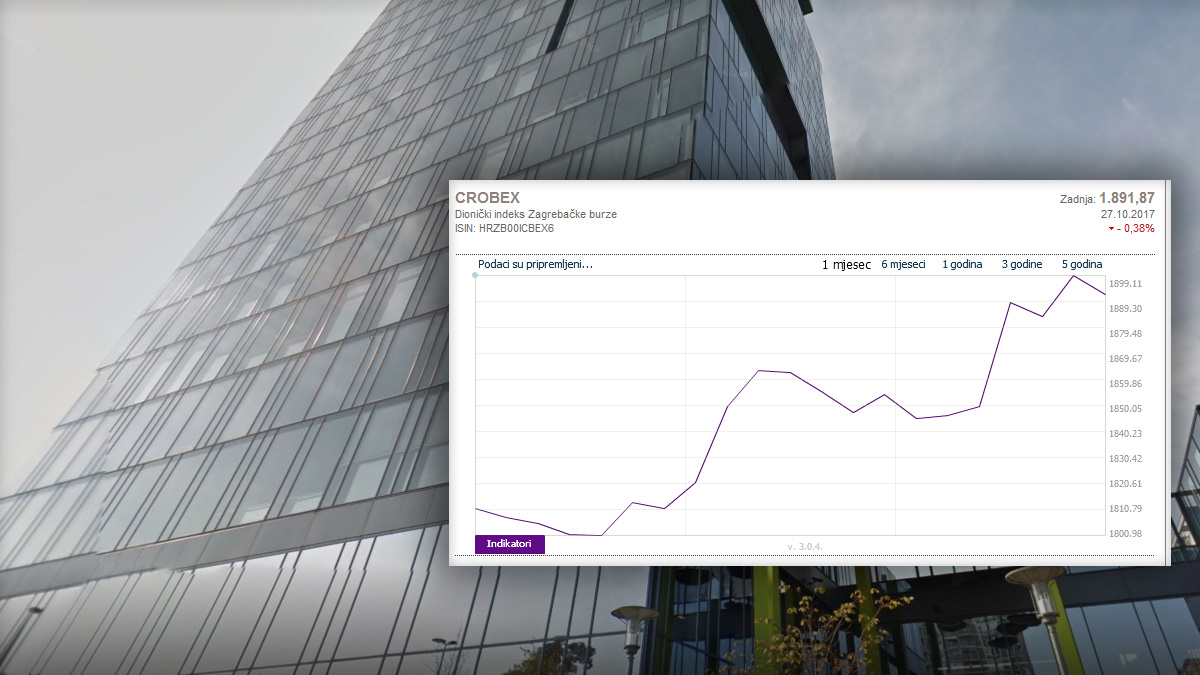
Task: Click the red down arrow change indicator
Action: (1111, 229)
